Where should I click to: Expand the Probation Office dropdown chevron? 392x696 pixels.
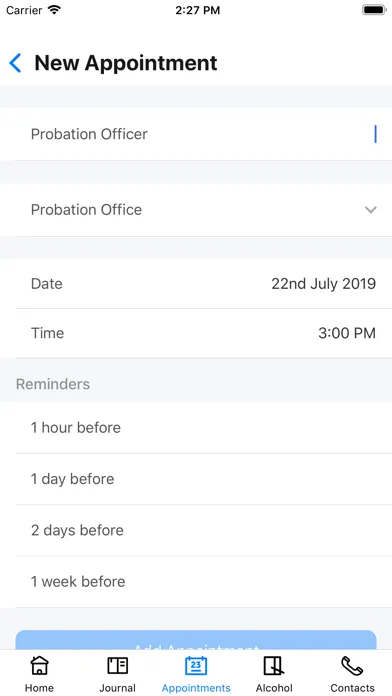[x=371, y=210]
